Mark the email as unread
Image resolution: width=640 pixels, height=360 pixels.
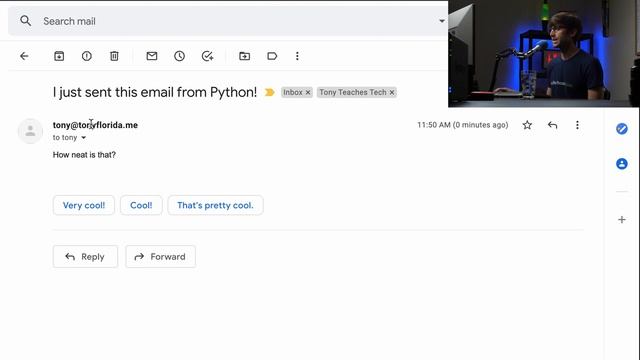click(x=152, y=56)
